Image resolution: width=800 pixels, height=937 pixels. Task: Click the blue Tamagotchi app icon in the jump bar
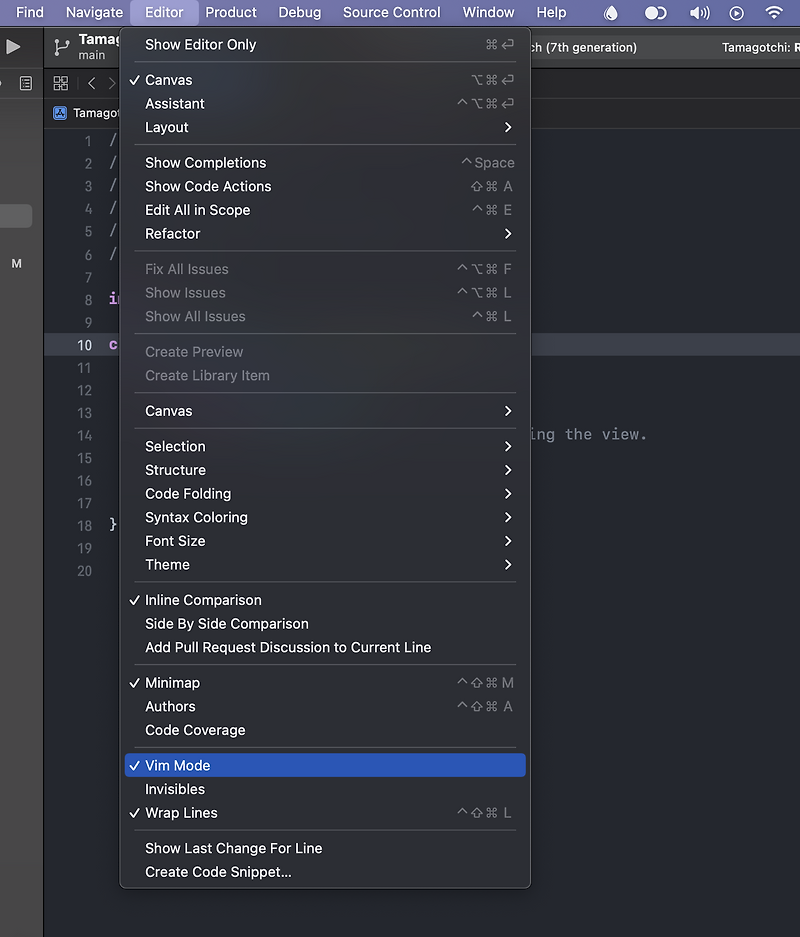point(62,113)
